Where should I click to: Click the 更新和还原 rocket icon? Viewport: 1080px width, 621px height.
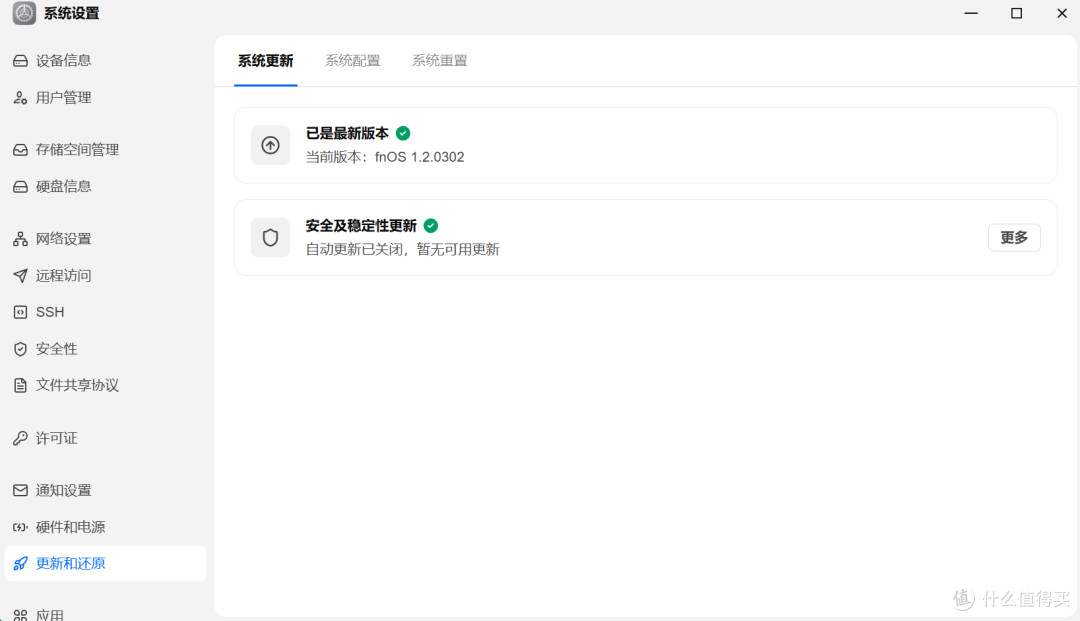tap(21, 563)
